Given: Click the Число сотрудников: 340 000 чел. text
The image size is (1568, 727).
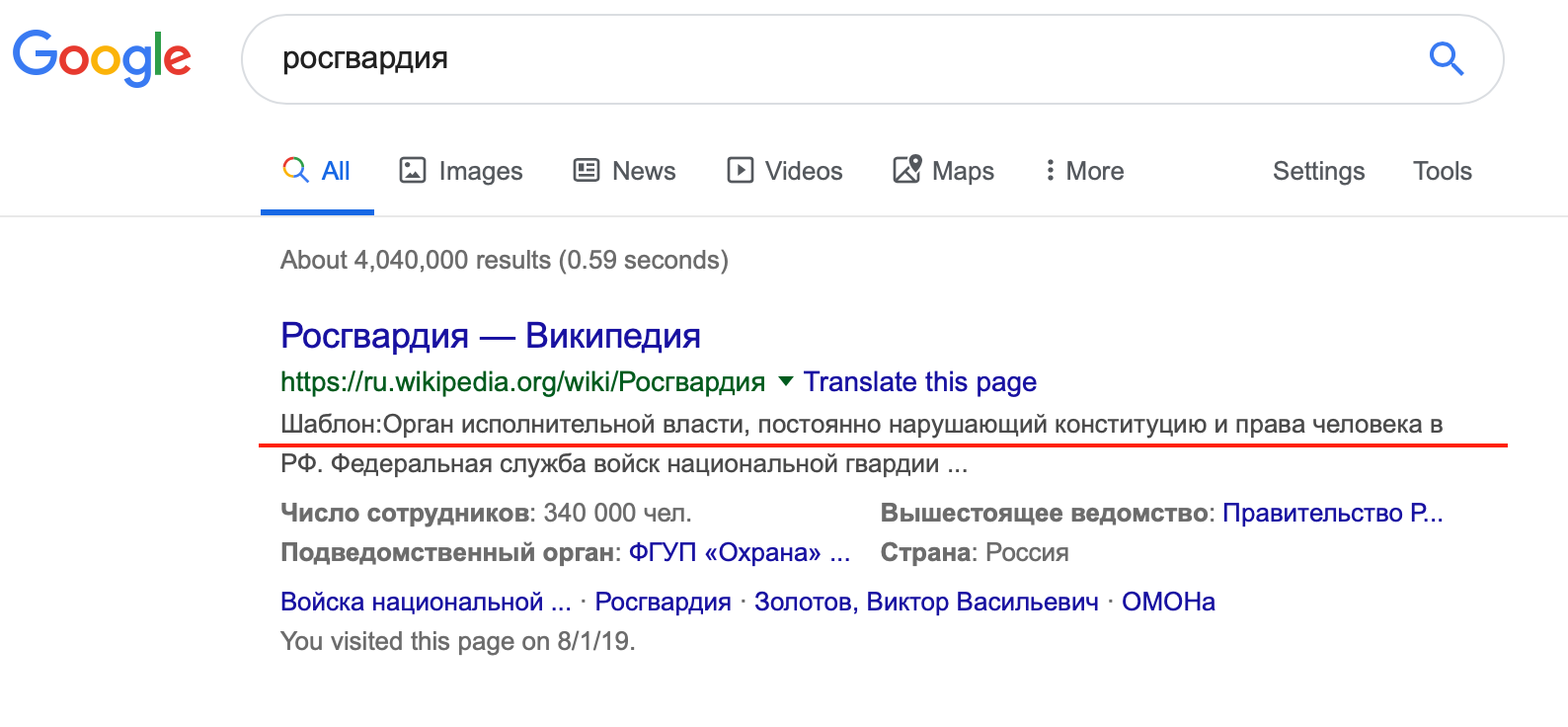Looking at the screenshot, I should pos(486,513).
